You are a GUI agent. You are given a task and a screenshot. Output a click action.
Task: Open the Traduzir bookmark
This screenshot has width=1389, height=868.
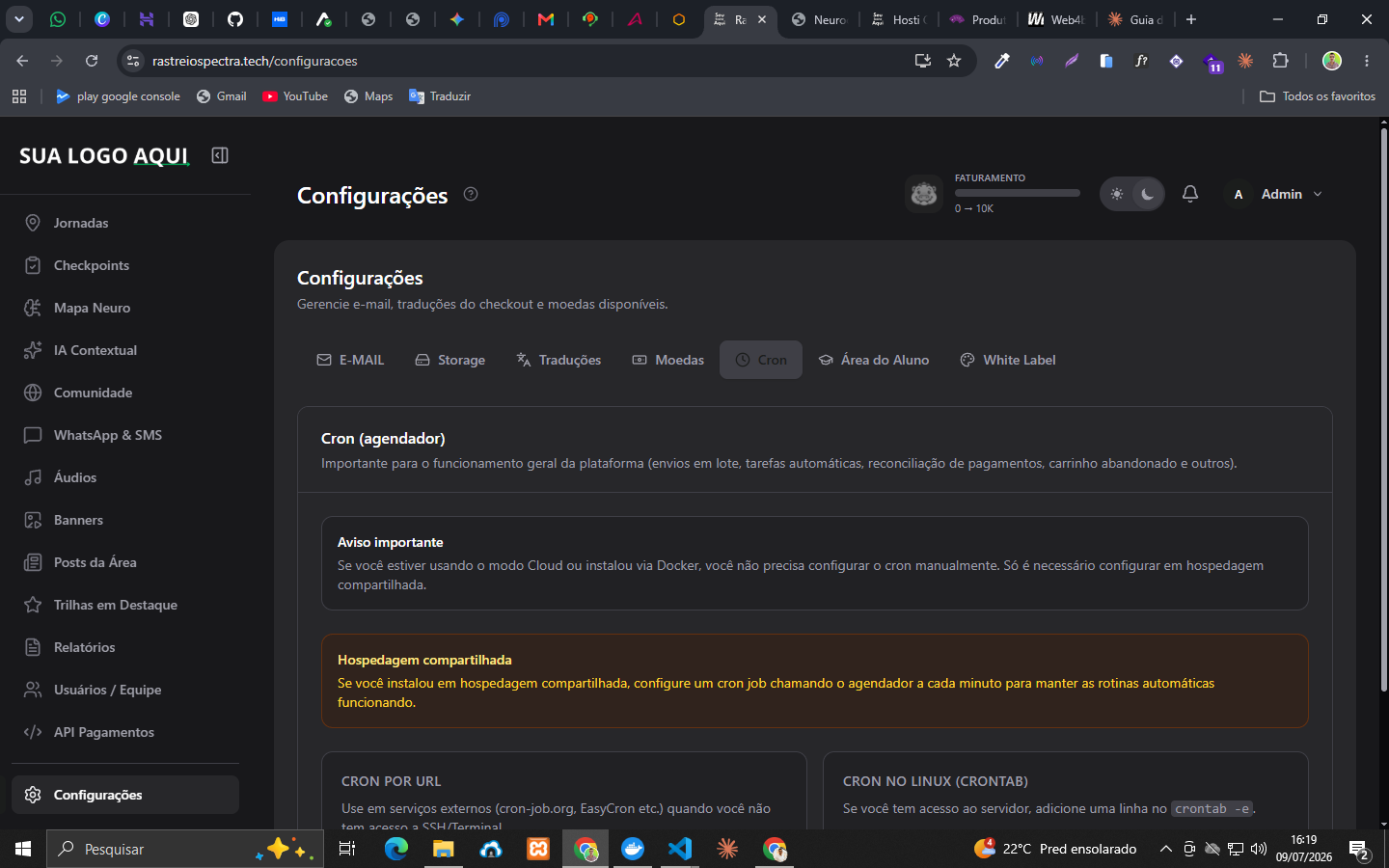tap(440, 96)
